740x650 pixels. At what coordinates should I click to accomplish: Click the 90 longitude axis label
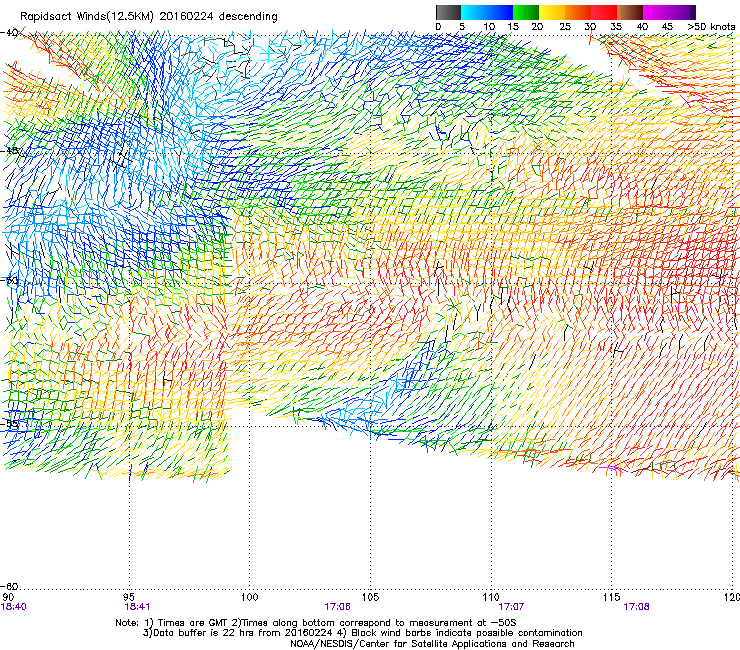click(8, 597)
